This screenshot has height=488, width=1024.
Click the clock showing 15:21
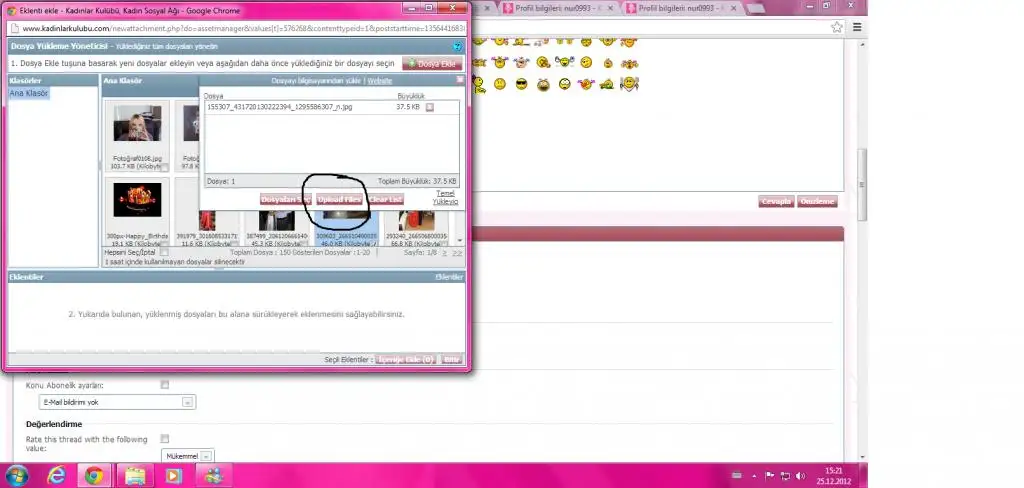tap(833, 475)
